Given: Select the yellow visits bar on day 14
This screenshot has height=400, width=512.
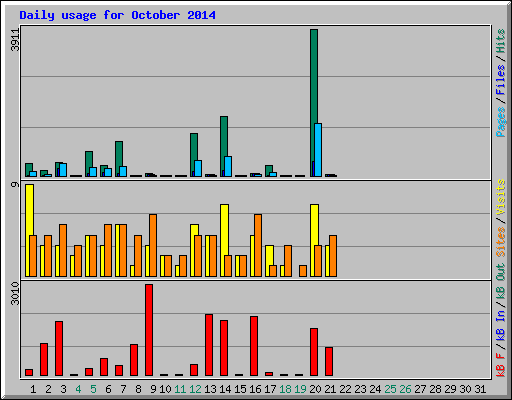Looking at the screenshot, I should point(224,240).
